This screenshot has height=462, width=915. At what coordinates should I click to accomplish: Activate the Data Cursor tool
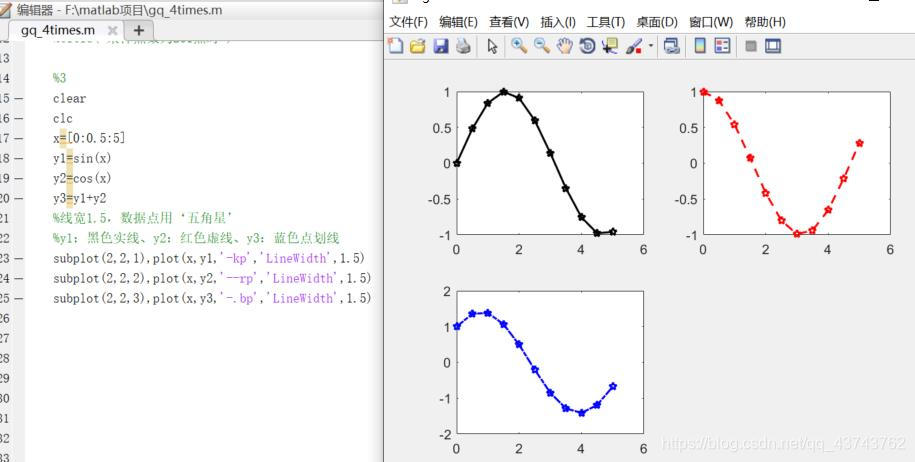click(610, 46)
